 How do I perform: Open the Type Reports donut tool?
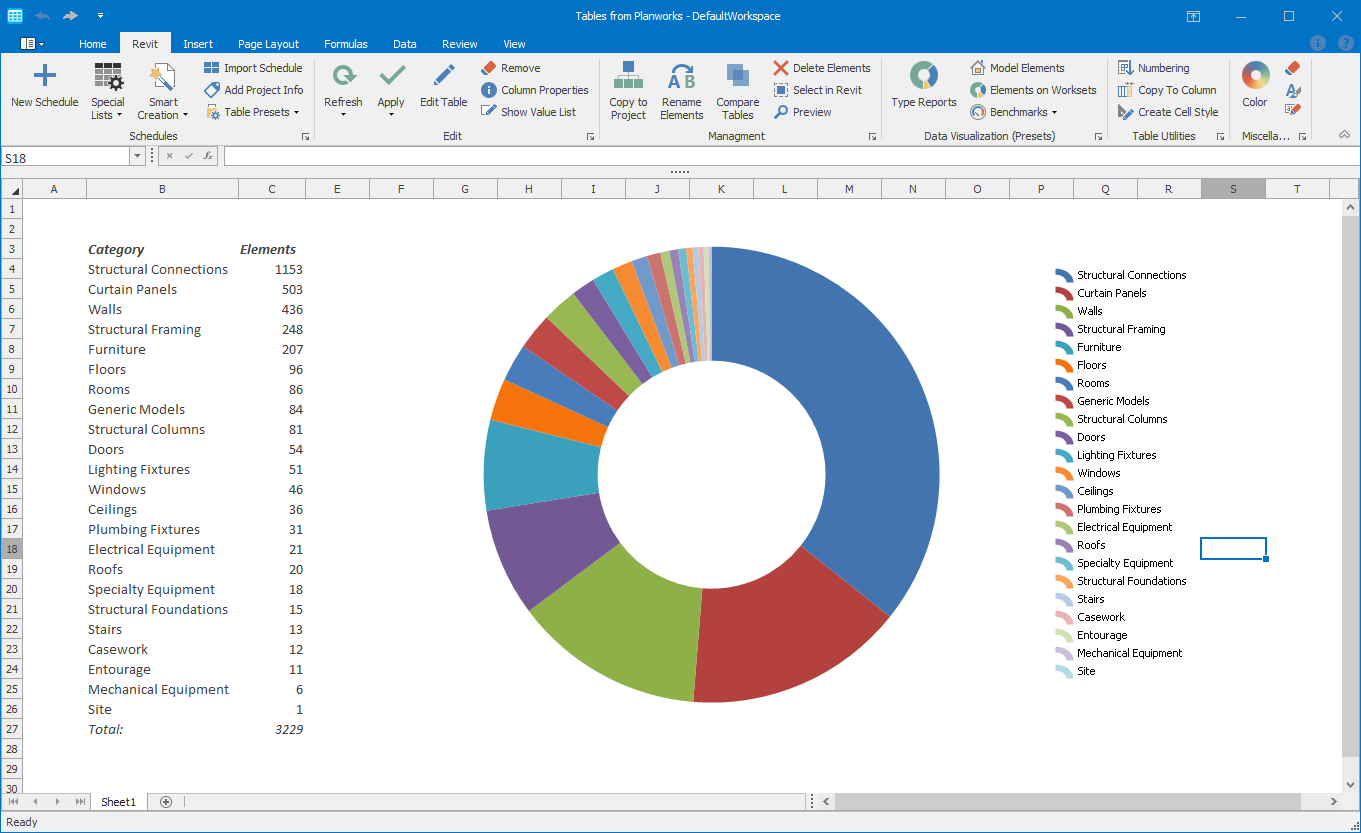922,88
